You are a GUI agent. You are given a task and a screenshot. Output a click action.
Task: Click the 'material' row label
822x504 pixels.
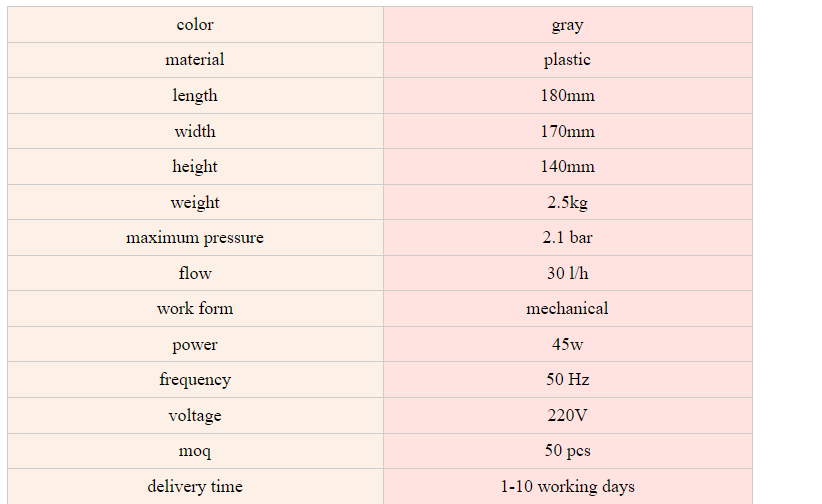pos(195,60)
